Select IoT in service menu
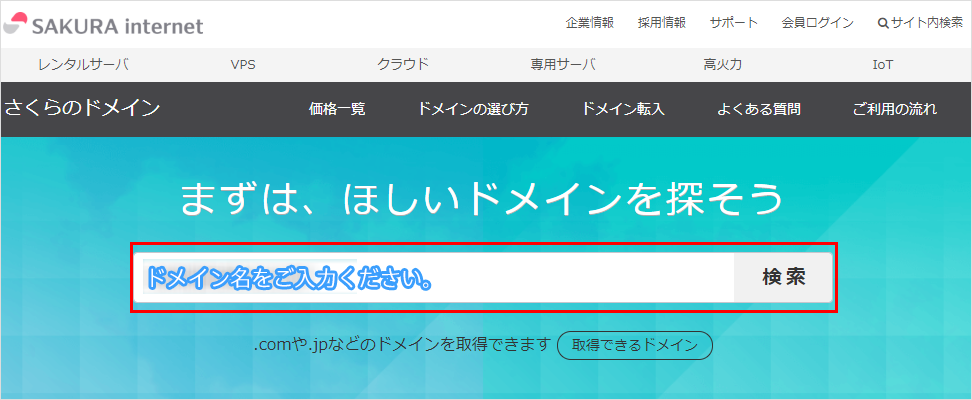This screenshot has height=400, width=972. 882,65
